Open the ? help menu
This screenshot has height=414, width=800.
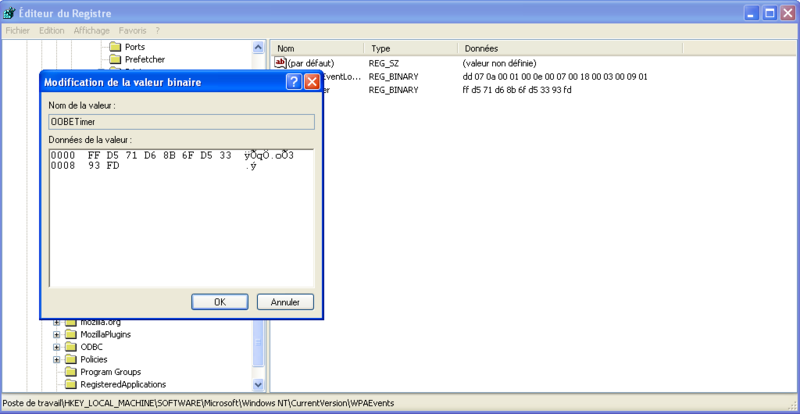point(158,31)
